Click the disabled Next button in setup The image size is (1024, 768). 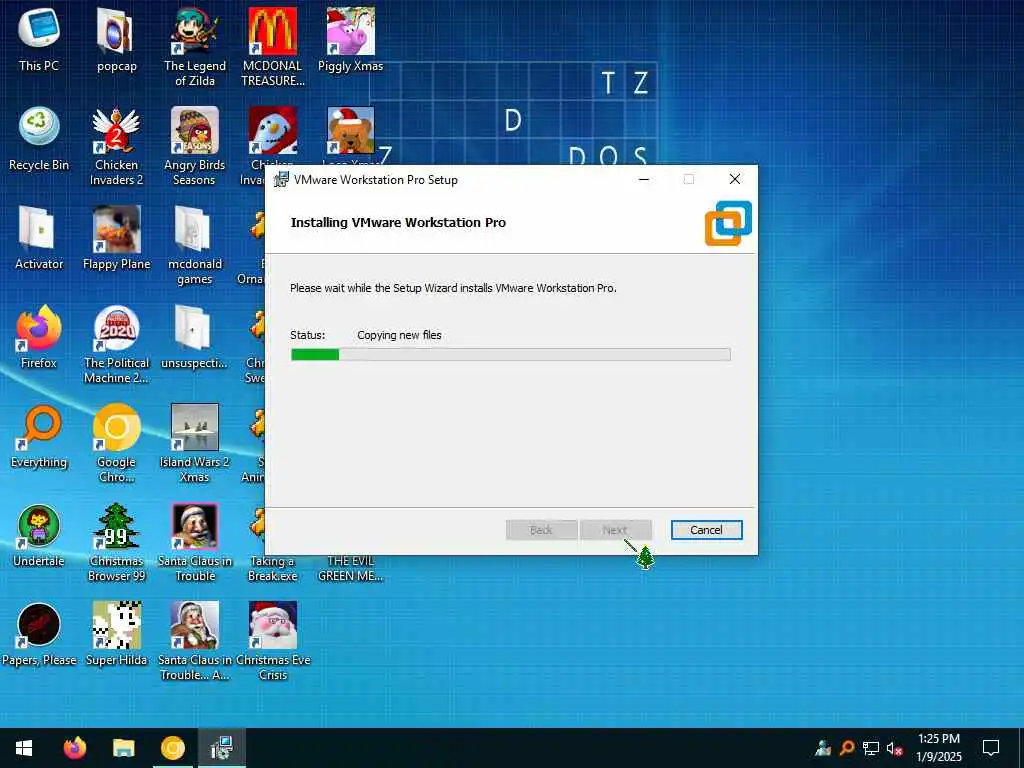[615, 530]
